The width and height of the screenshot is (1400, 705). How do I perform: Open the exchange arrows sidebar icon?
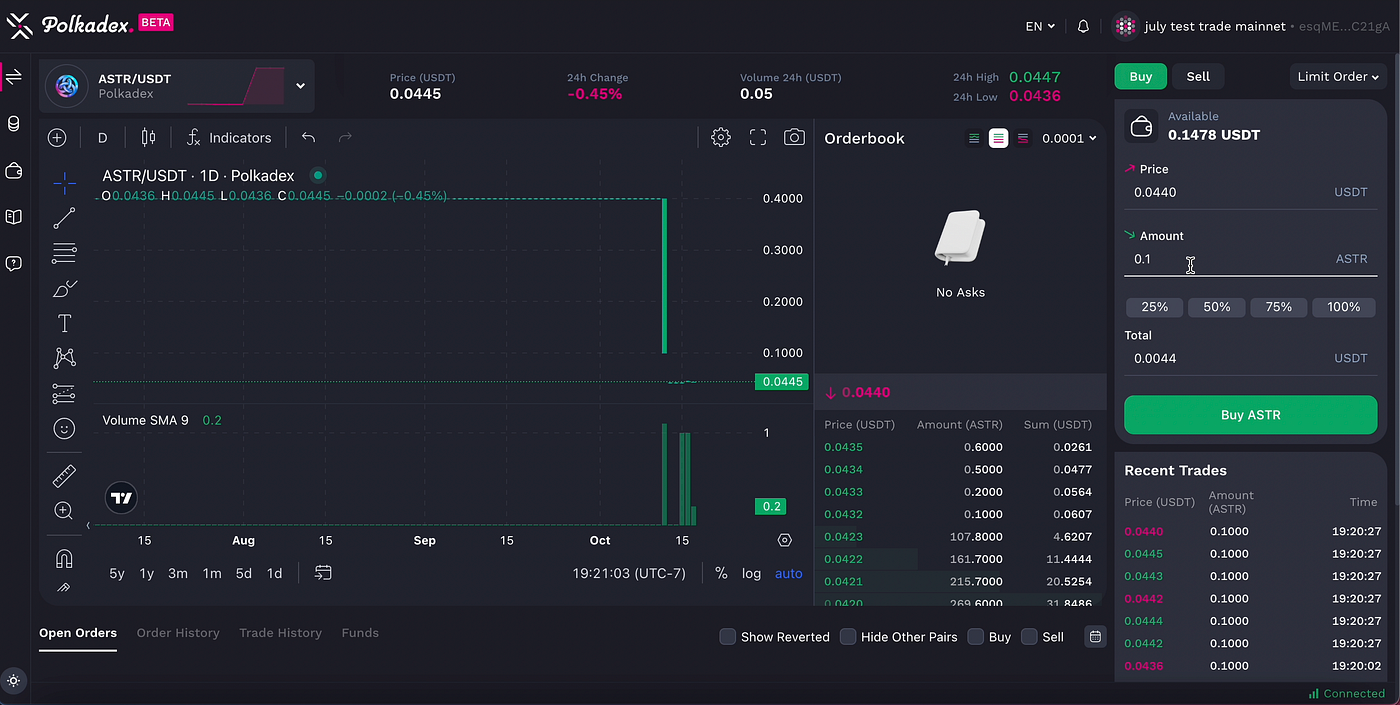[x=13, y=77]
